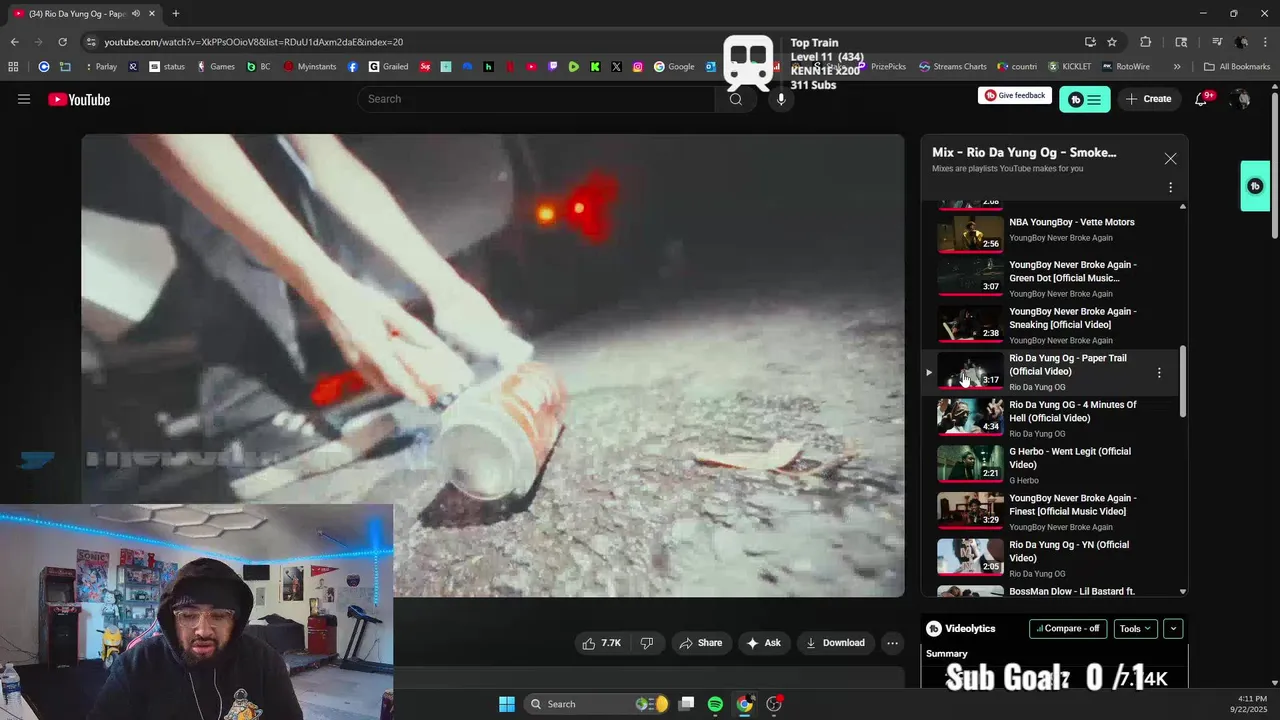1280x720 pixels.
Task: Reload the page in Chrome
Action: coord(62,42)
